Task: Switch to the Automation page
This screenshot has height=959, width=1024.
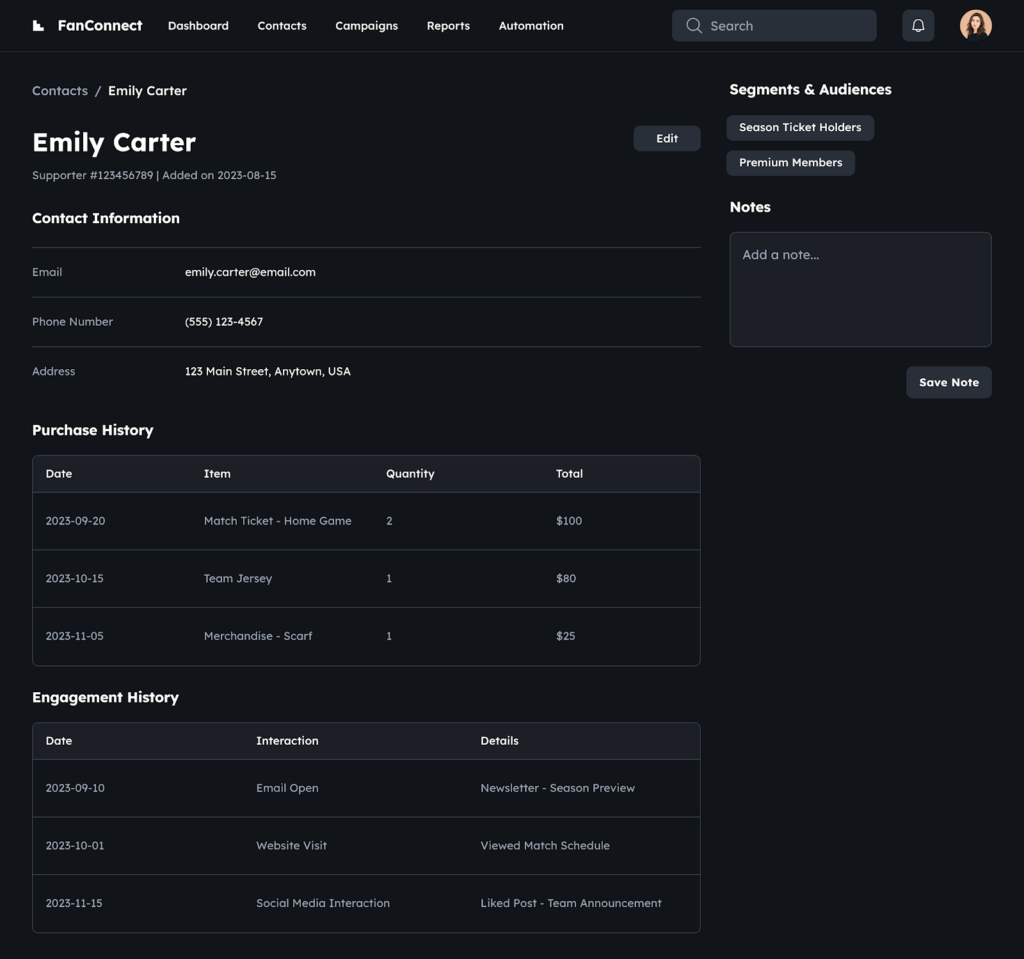Action: [x=531, y=26]
